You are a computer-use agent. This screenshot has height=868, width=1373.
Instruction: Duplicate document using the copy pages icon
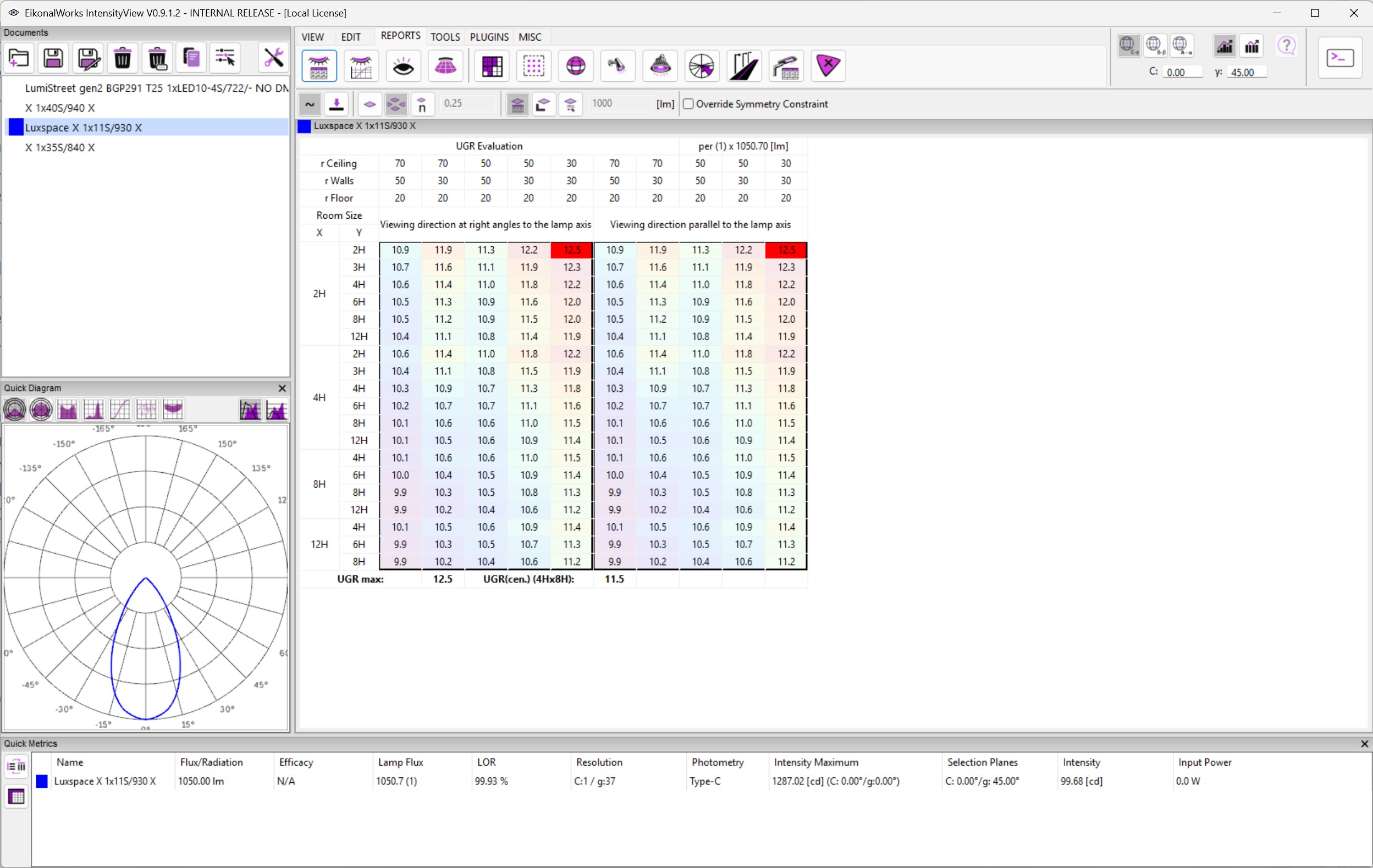click(x=191, y=58)
